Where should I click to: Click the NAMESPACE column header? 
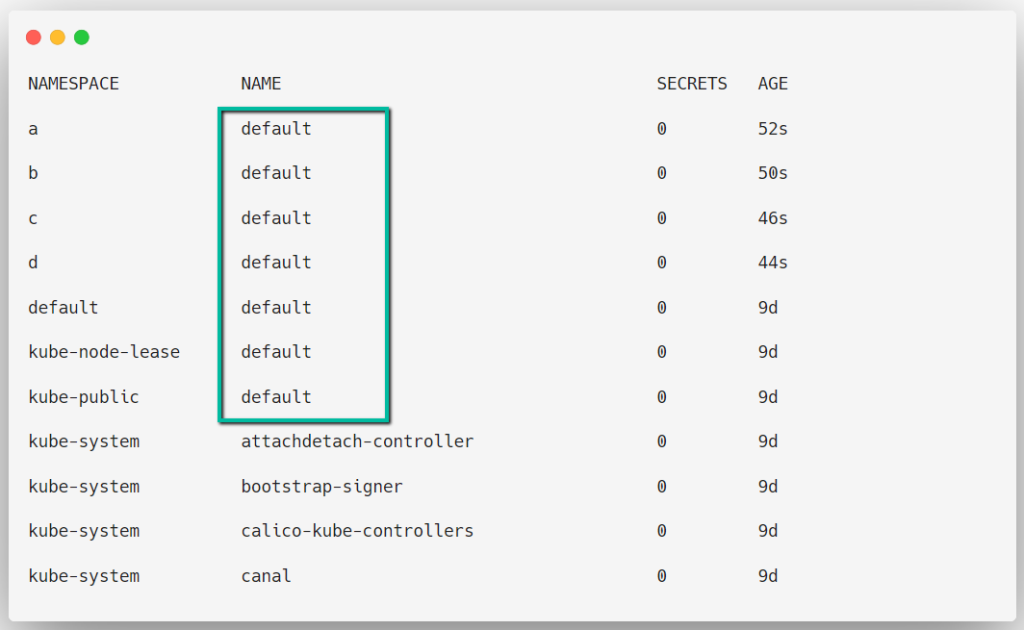click(x=72, y=83)
